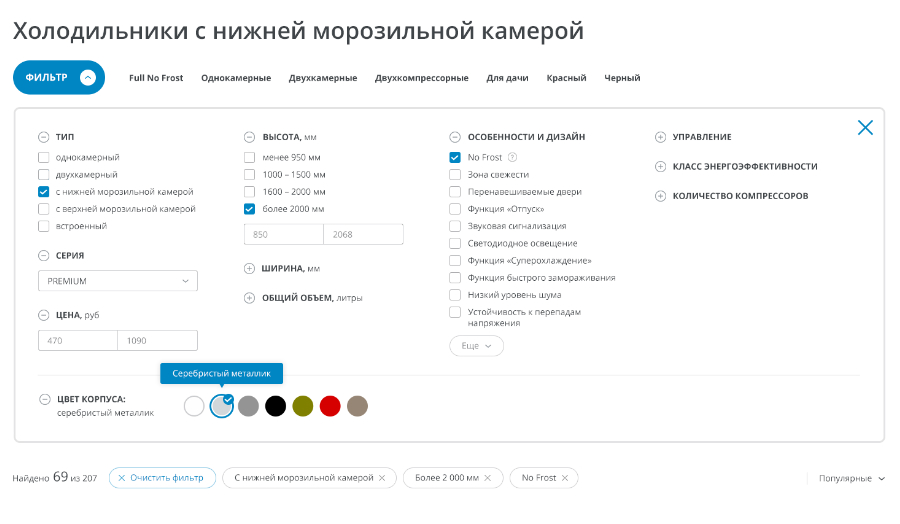Remove 'С нижней морозильной камерой' chip
Viewport: 900px width, 524px height.
click(x=382, y=478)
